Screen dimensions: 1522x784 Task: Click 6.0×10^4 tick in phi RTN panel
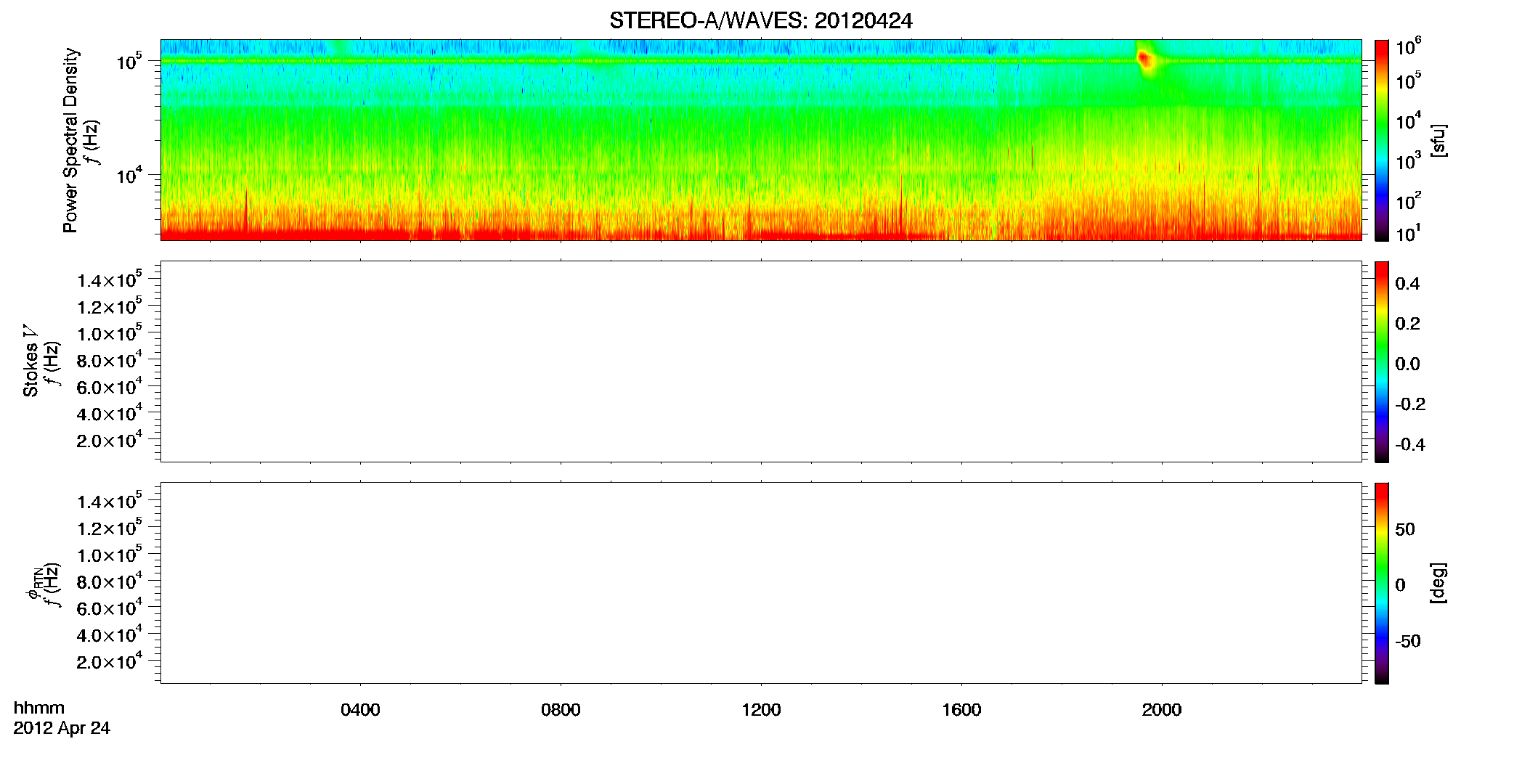(x=109, y=607)
